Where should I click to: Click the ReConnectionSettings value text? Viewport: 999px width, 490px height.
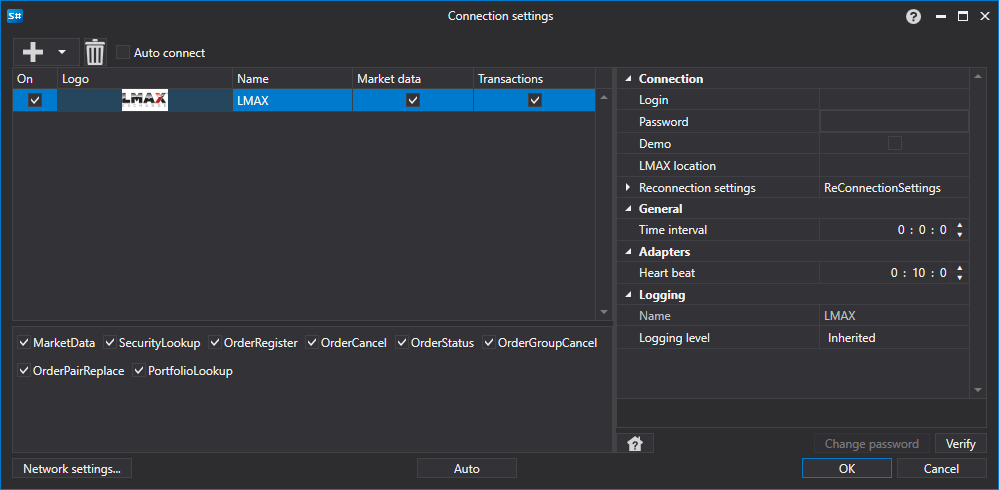[x=882, y=188]
